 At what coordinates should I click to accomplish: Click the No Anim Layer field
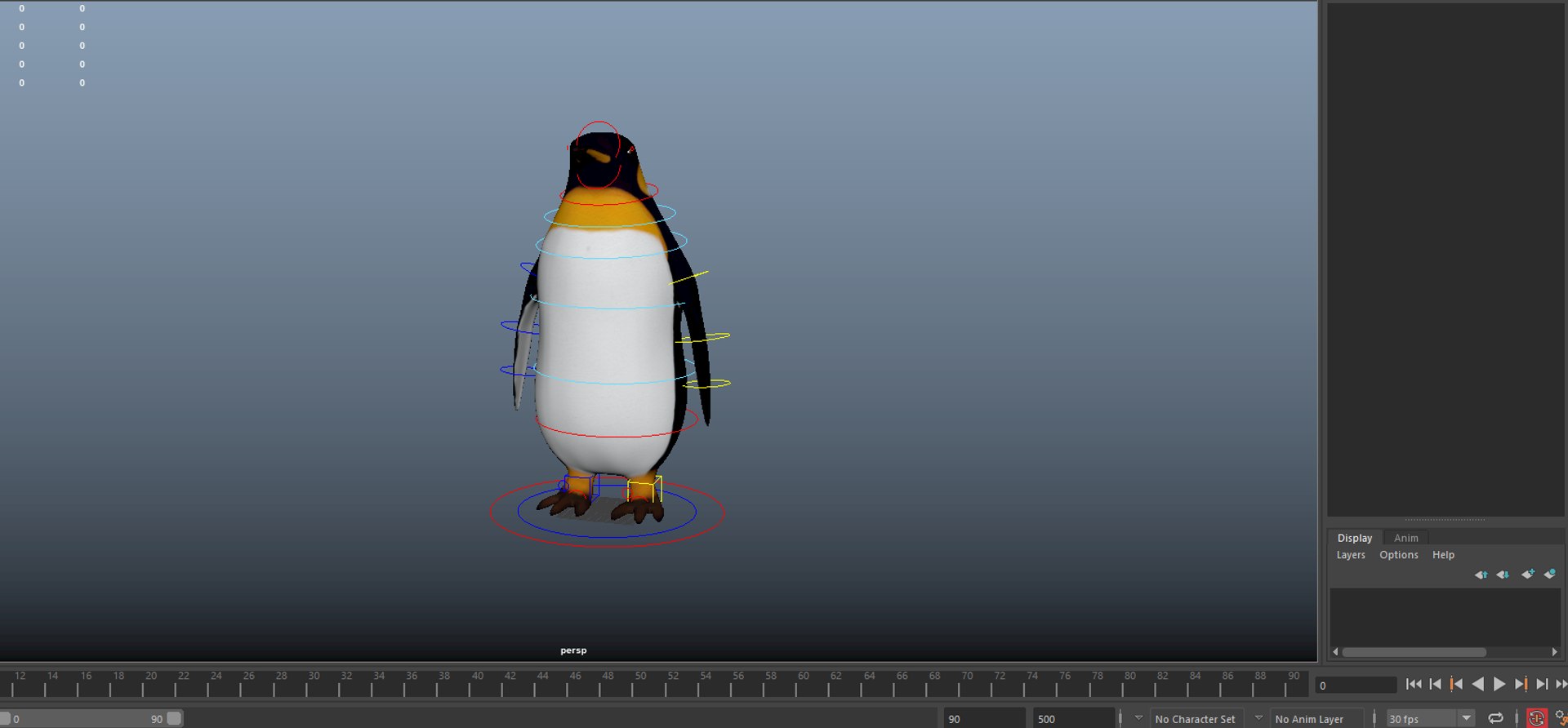(x=1316, y=719)
